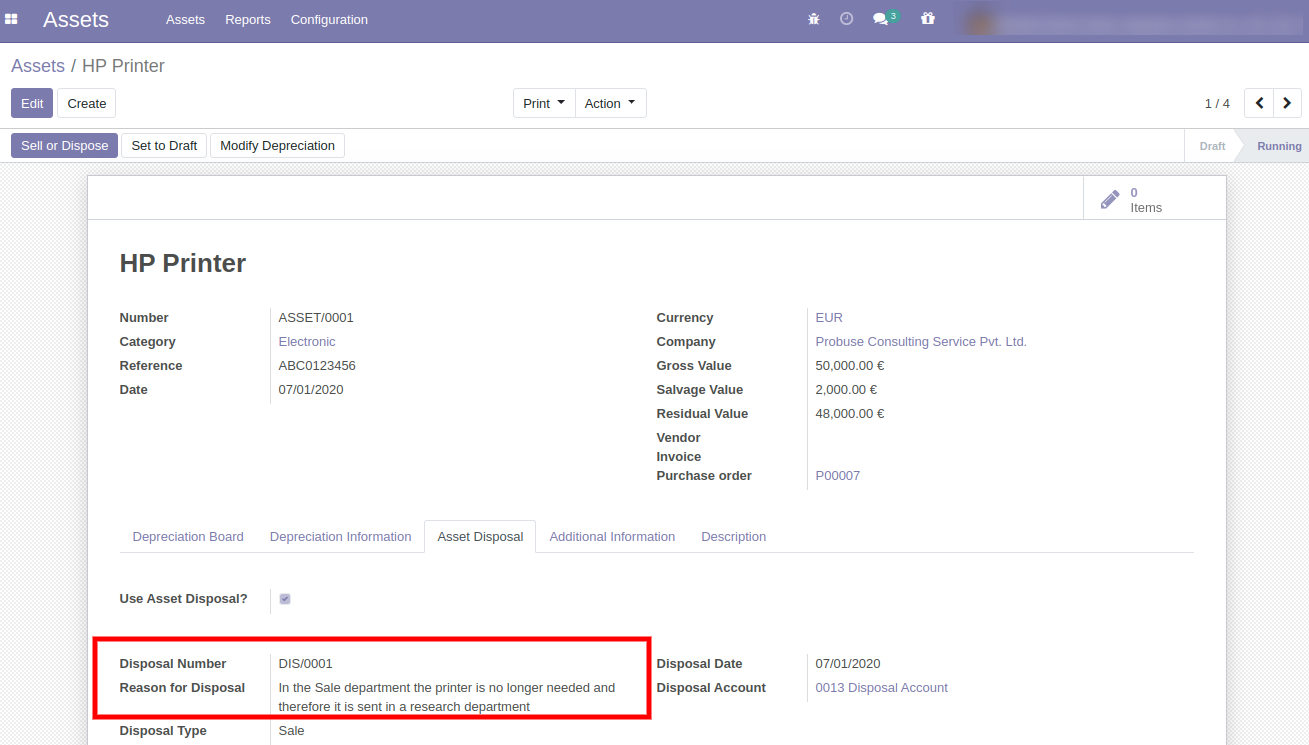Open the Description tab
Screen dimensions: 1309x745
(x=734, y=537)
